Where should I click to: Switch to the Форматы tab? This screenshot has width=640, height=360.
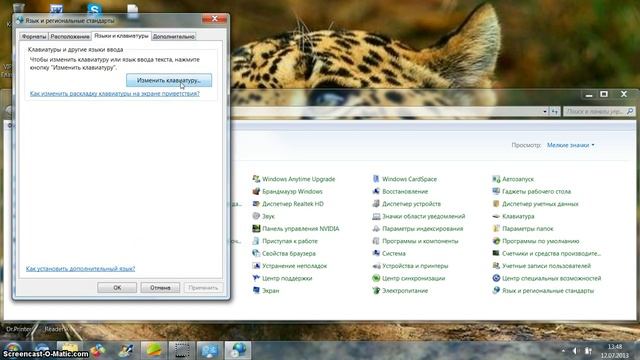[34, 36]
